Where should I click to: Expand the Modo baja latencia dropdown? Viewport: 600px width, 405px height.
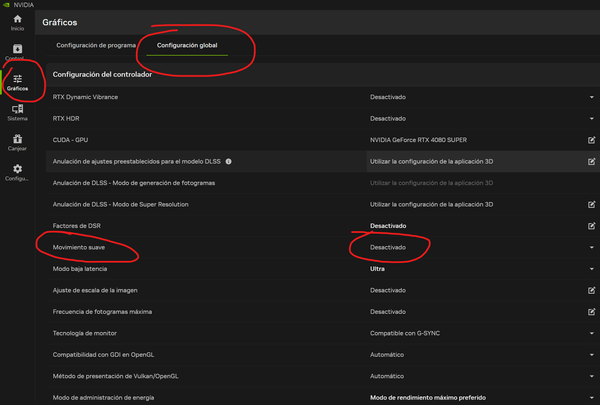point(591,269)
